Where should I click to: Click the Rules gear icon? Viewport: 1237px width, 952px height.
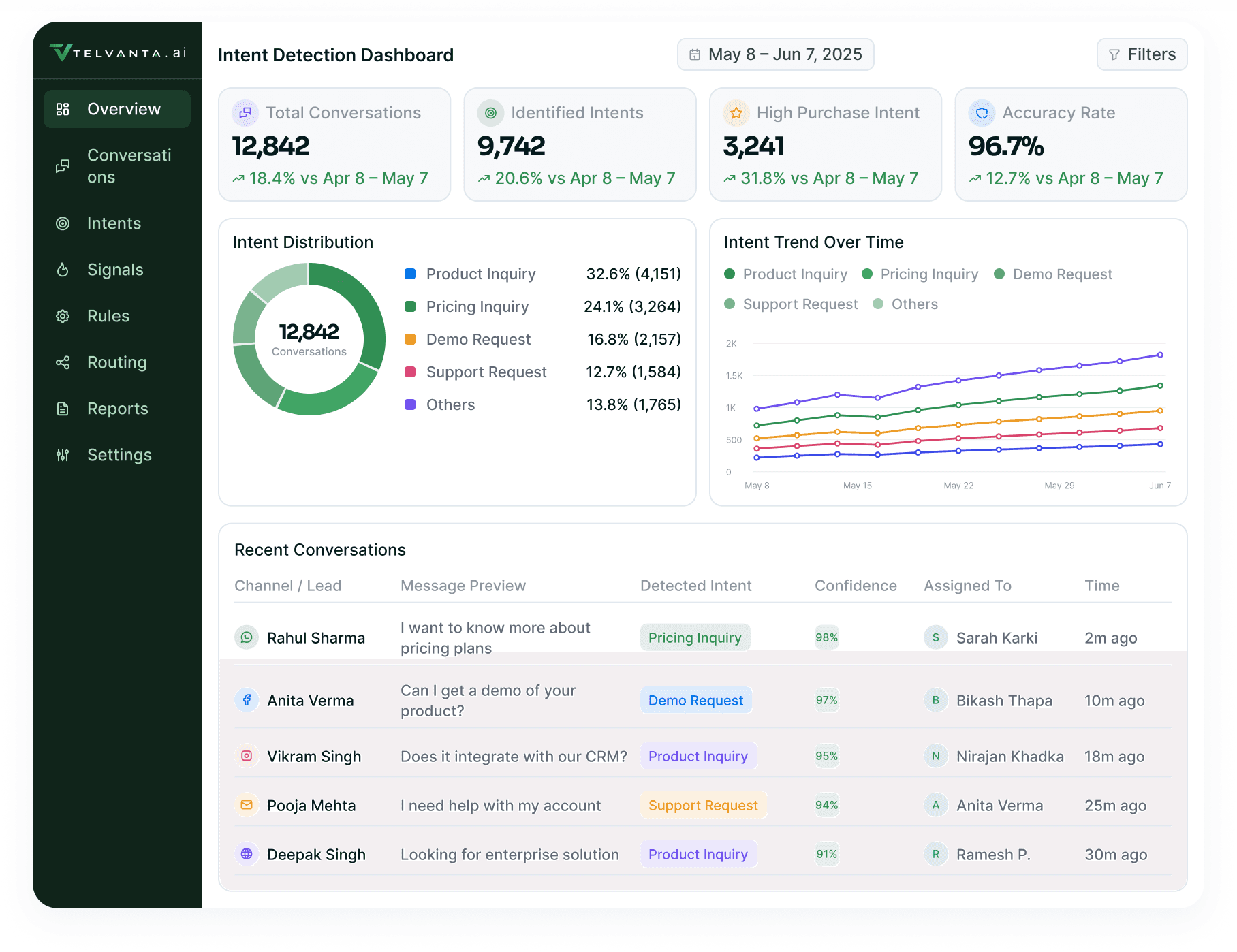click(x=63, y=316)
